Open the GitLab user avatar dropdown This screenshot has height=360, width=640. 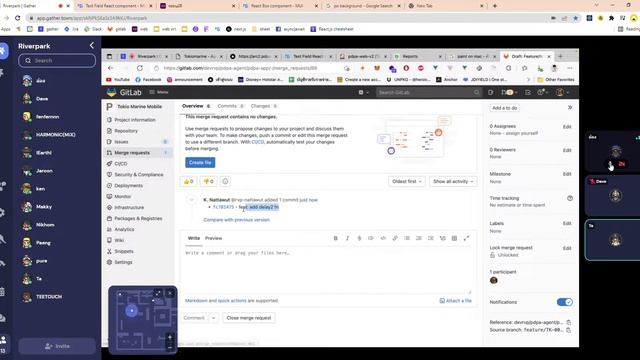(x=562, y=92)
